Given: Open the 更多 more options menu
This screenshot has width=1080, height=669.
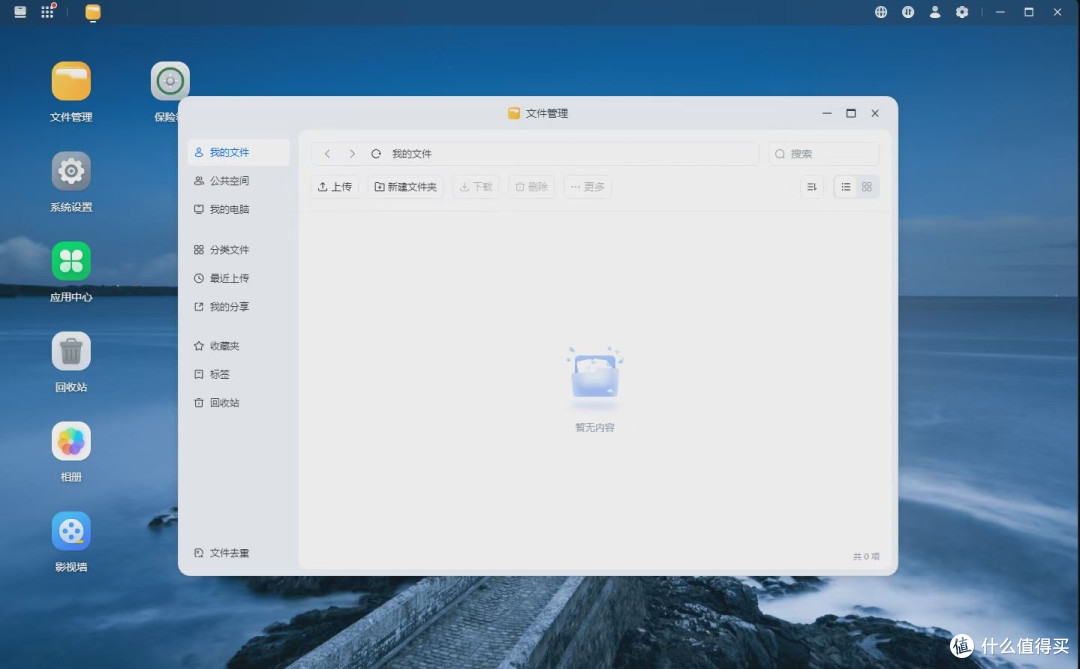Looking at the screenshot, I should click(588, 187).
